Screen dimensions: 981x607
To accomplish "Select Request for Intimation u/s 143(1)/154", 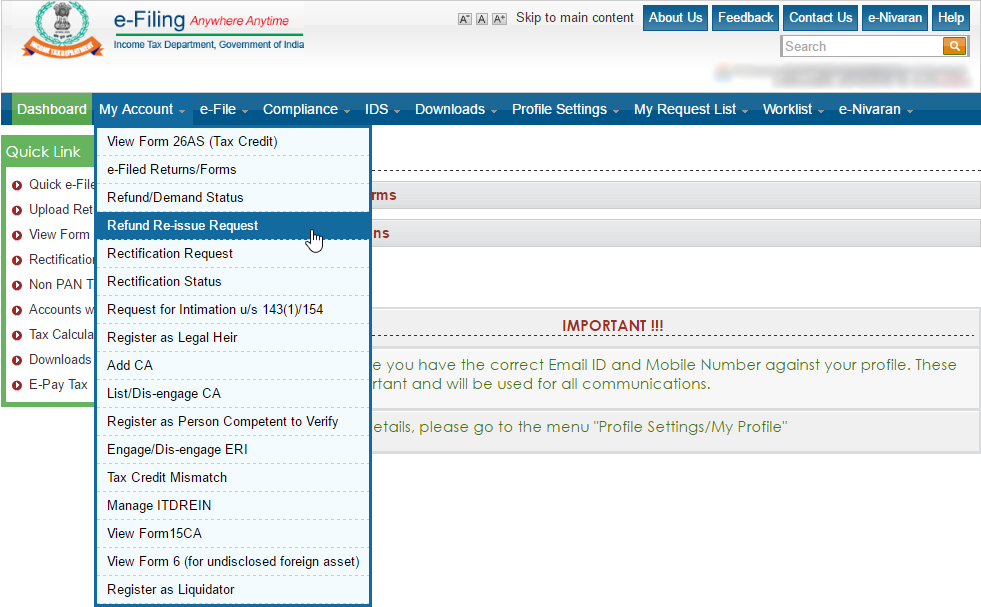I will (x=233, y=310).
